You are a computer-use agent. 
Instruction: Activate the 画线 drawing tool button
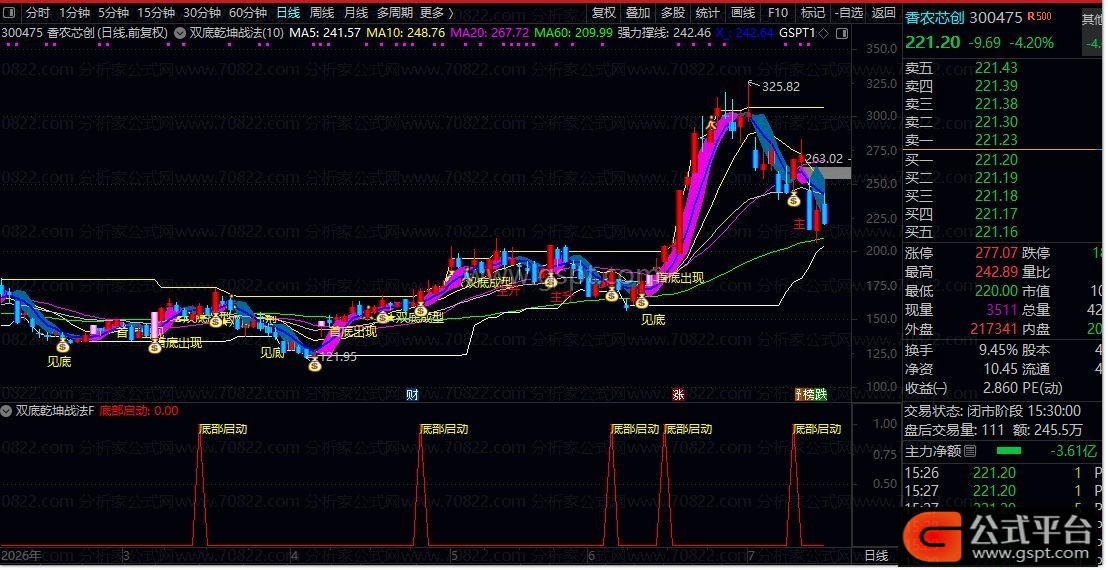pyautogui.click(x=743, y=13)
